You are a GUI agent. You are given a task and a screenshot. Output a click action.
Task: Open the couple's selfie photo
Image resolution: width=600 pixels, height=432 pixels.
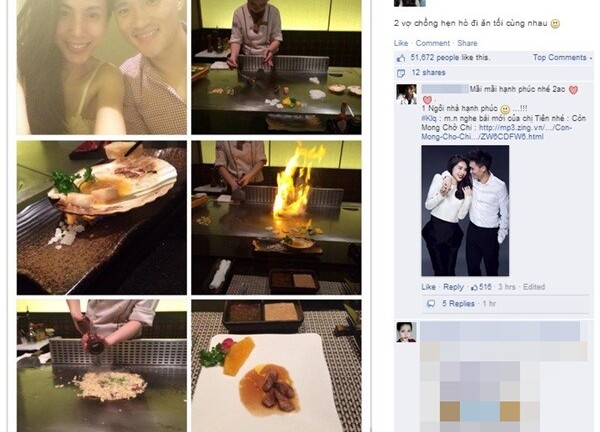[102, 67]
